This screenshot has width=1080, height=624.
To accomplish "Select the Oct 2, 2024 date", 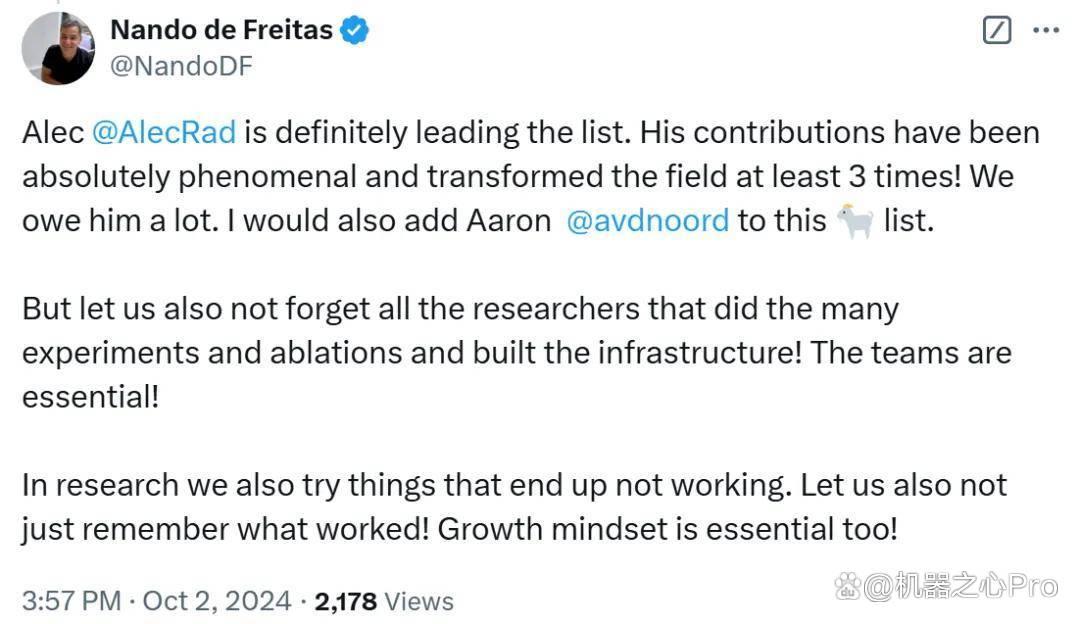I will (x=217, y=601).
